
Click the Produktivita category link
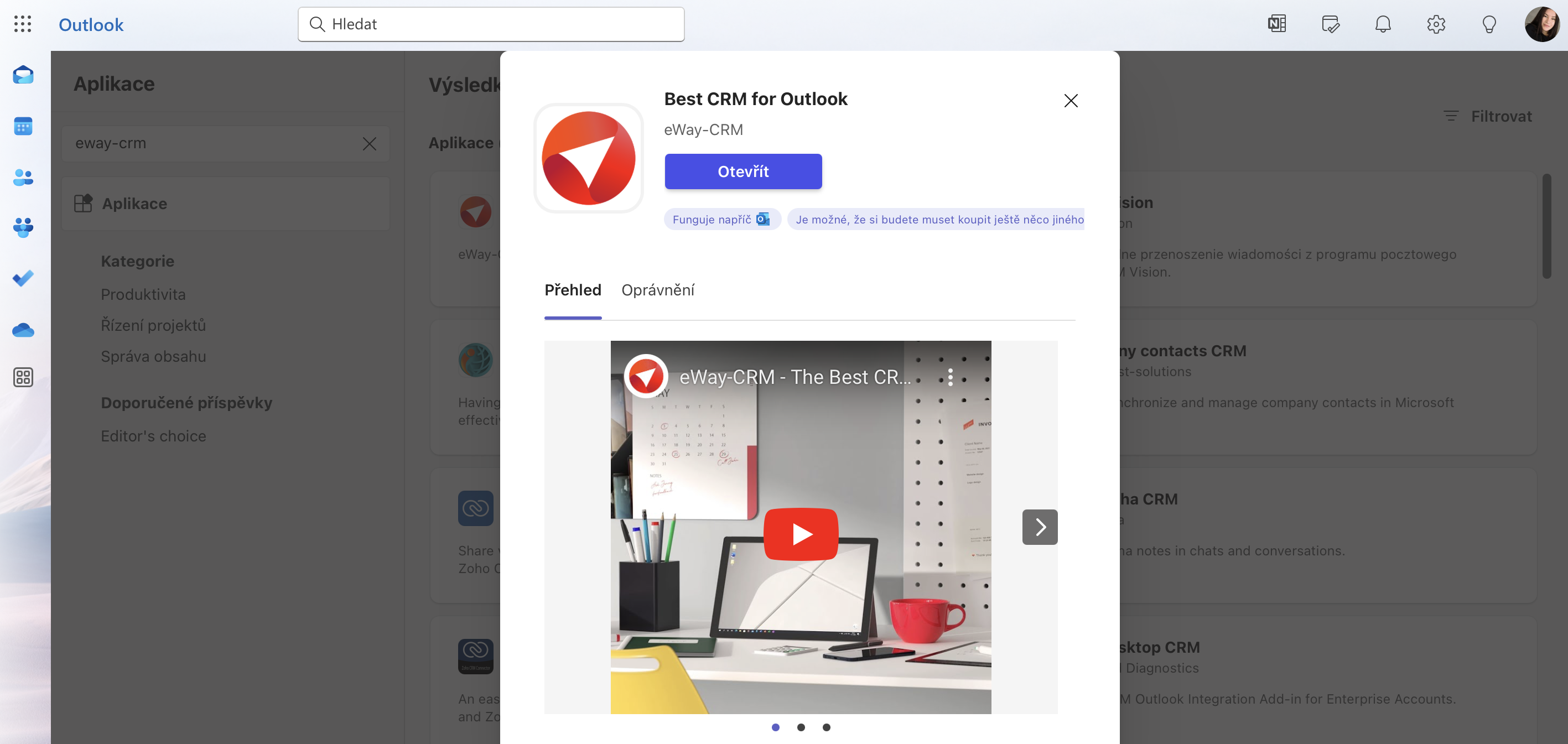[143, 296]
